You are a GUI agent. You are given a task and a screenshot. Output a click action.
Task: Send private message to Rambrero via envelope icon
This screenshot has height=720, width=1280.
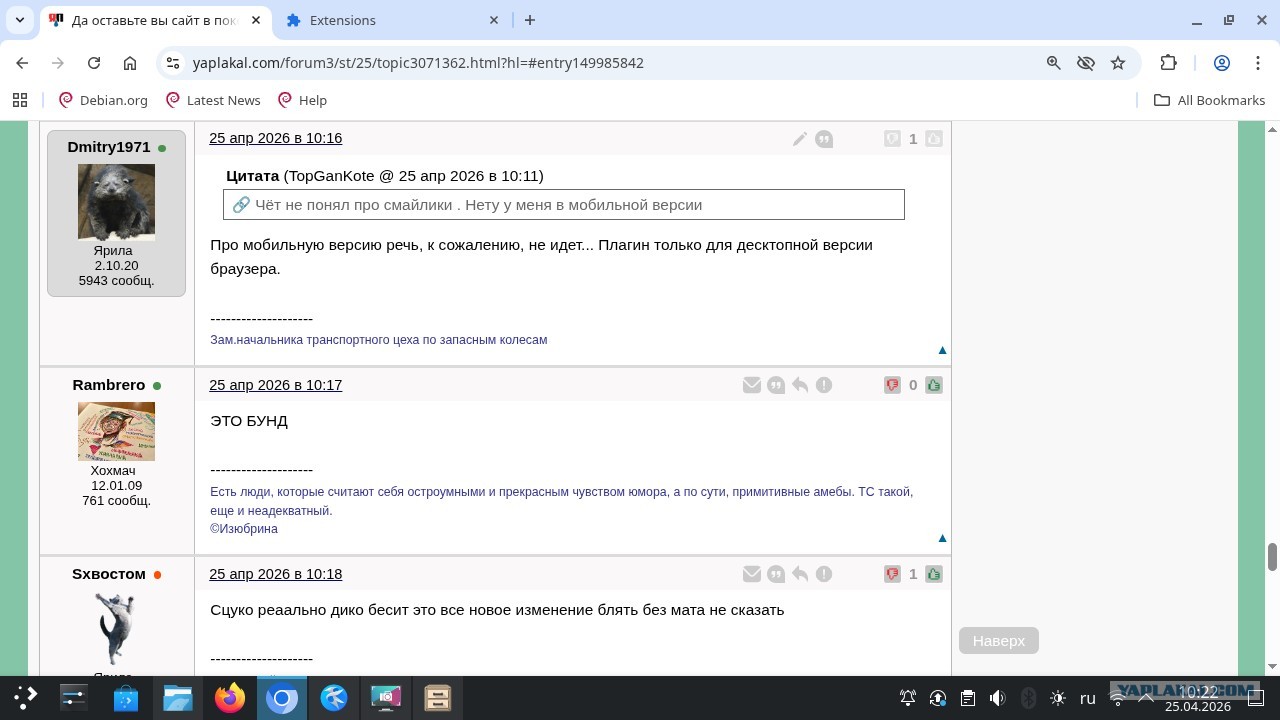752,385
